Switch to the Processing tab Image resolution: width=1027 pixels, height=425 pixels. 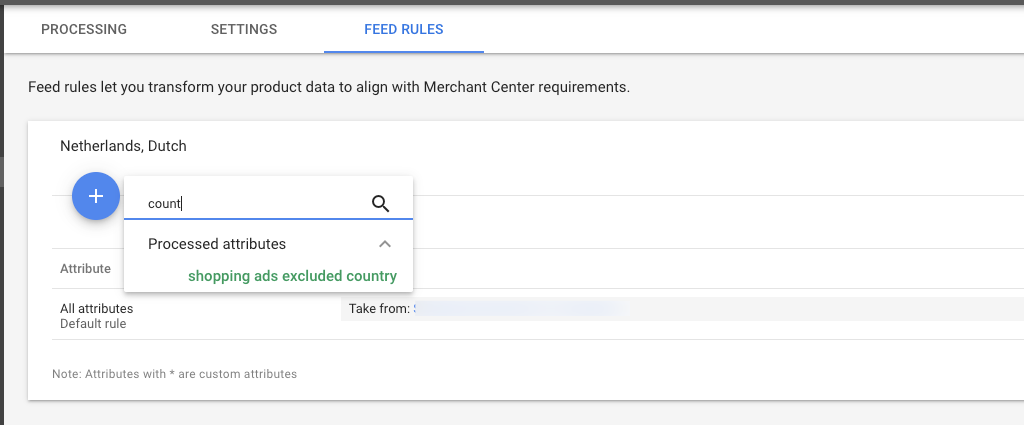tap(84, 29)
